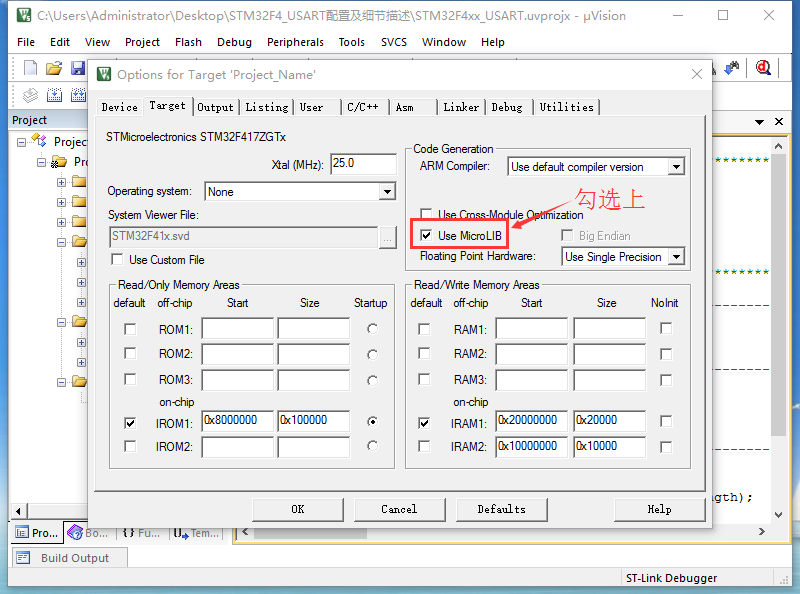
Task: Open the Project panel menu arrow
Action: [x=759, y=122]
